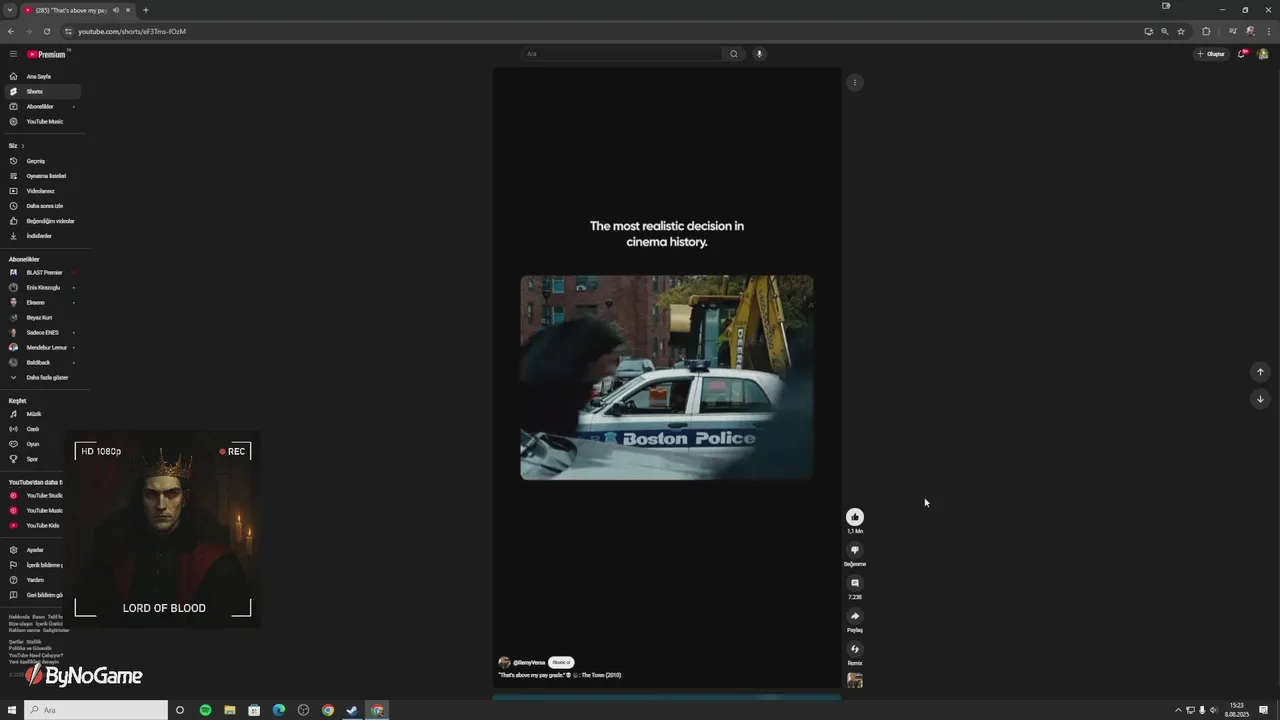The width and height of the screenshot is (1280, 720).
Task: Select Shorts in the sidebar
Action: [44, 91]
